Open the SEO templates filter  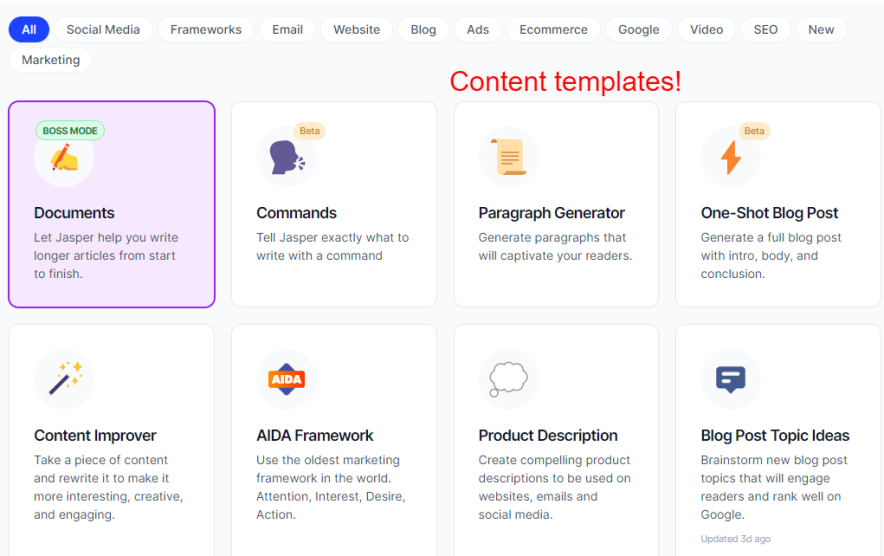(x=766, y=30)
